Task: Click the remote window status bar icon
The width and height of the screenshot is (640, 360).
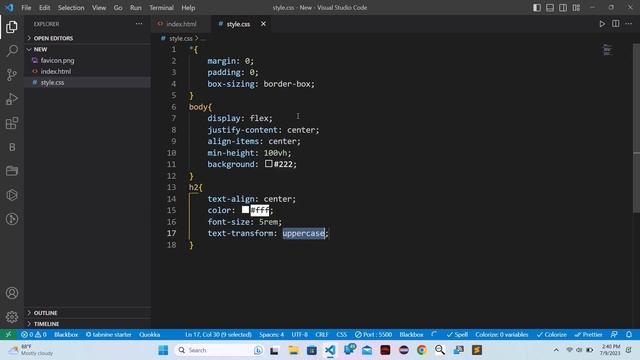Action: [8, 334]
